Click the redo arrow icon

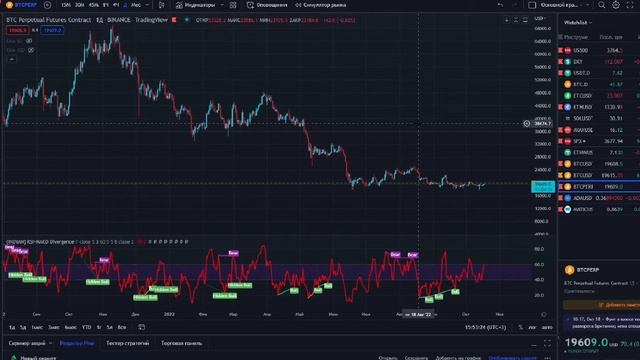coord(514,5)
